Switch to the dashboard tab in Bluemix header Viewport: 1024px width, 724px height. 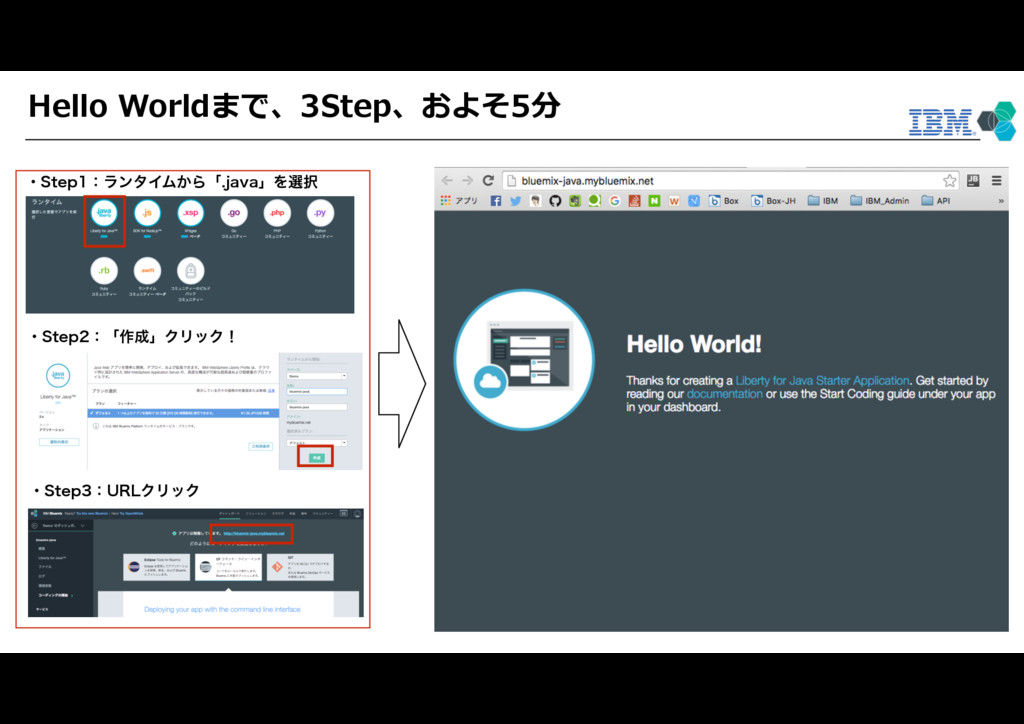pyautogui.click(x=229, y=514)
